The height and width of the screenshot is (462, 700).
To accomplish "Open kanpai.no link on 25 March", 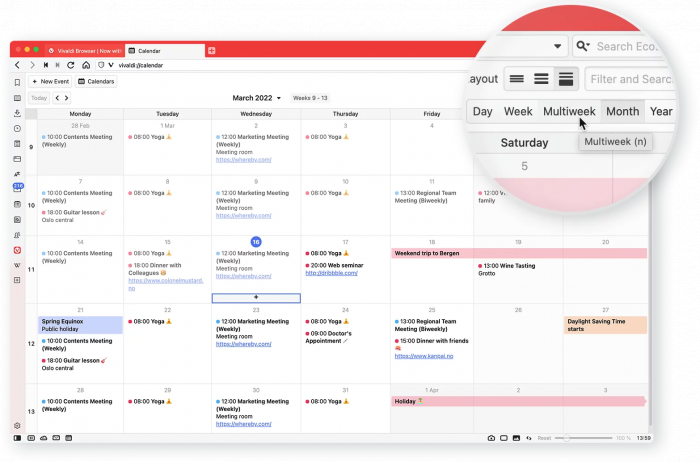I will pos(424,356).
